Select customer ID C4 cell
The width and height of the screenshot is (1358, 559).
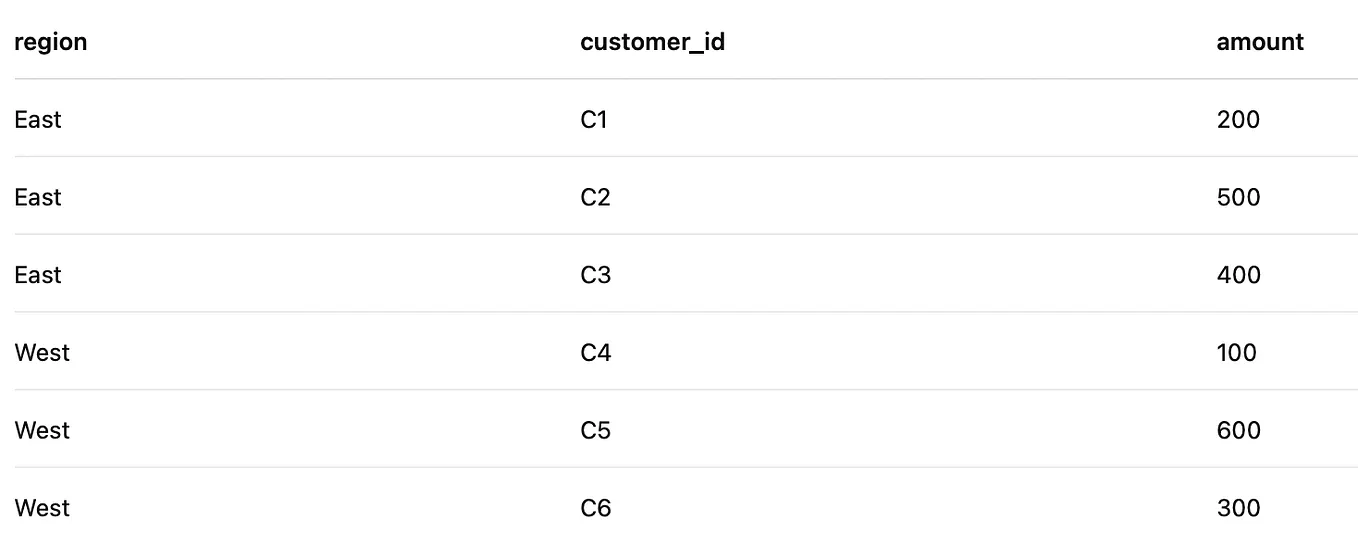pyautogui.click(x=596, y=353)
